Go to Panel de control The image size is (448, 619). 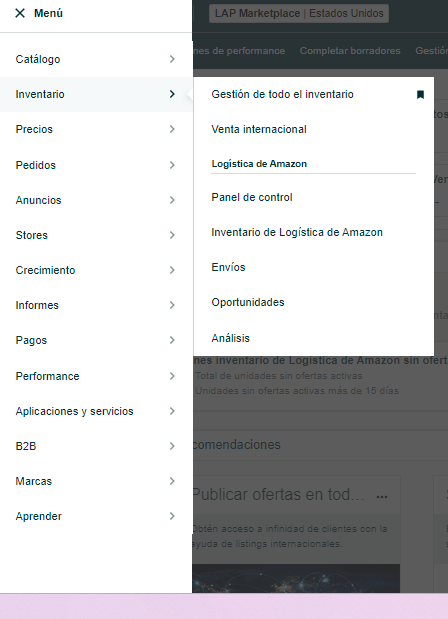coord(252,197)
